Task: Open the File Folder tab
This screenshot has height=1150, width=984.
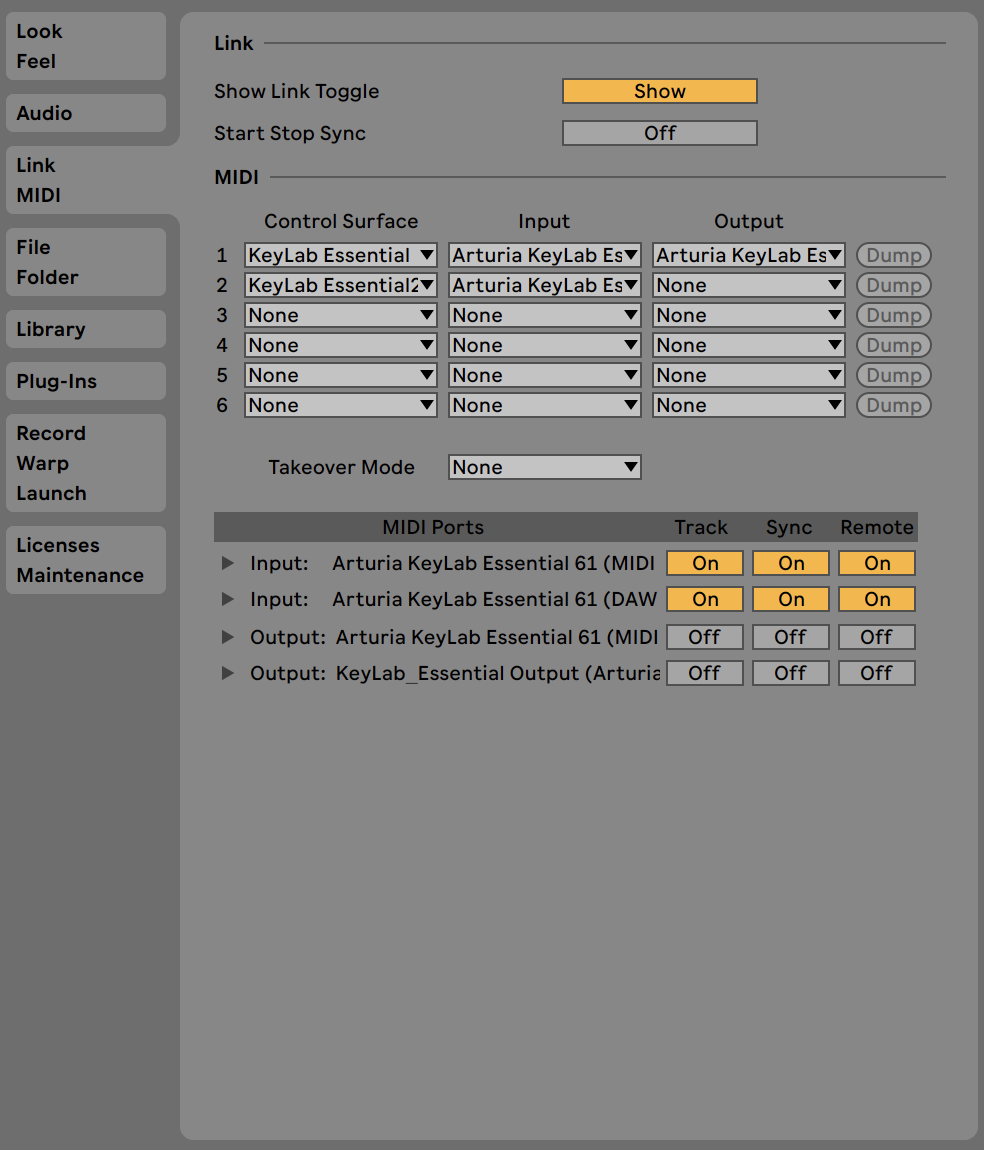Action: click(86, 262)
